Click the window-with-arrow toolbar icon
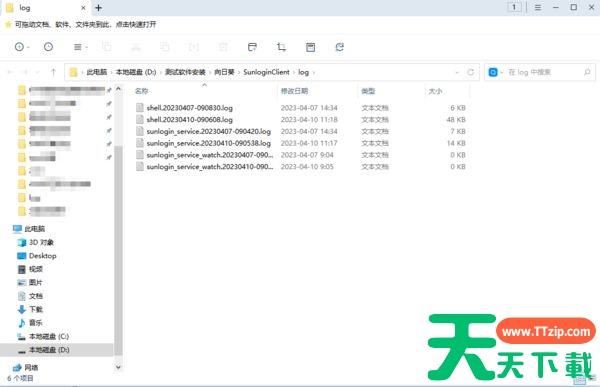The height and width of the screenshot is (387, 600). point(252,47)
